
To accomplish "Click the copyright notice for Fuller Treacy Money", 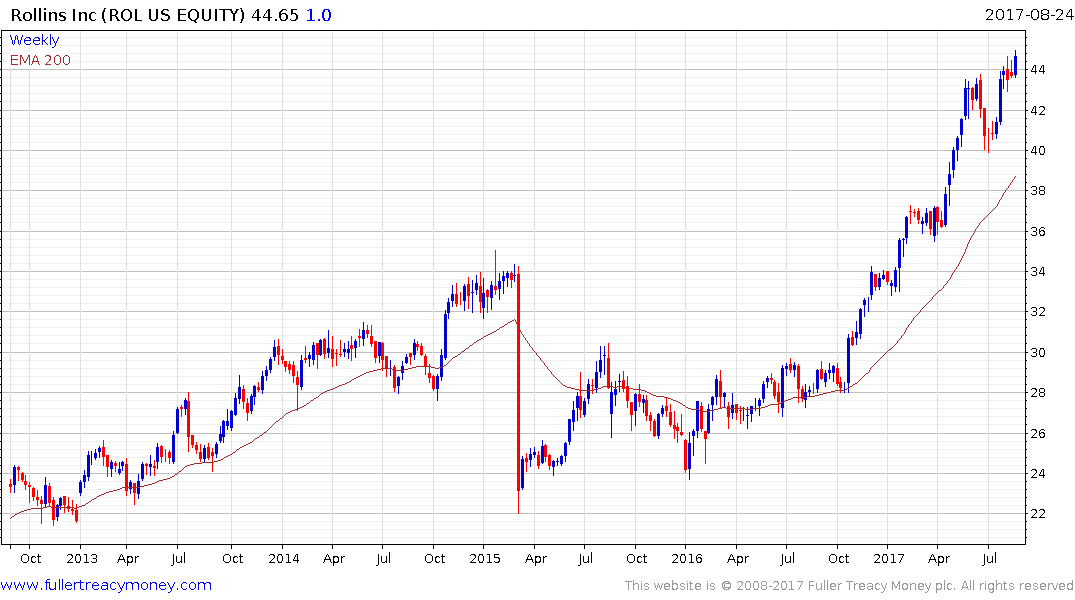I will 849,586.
